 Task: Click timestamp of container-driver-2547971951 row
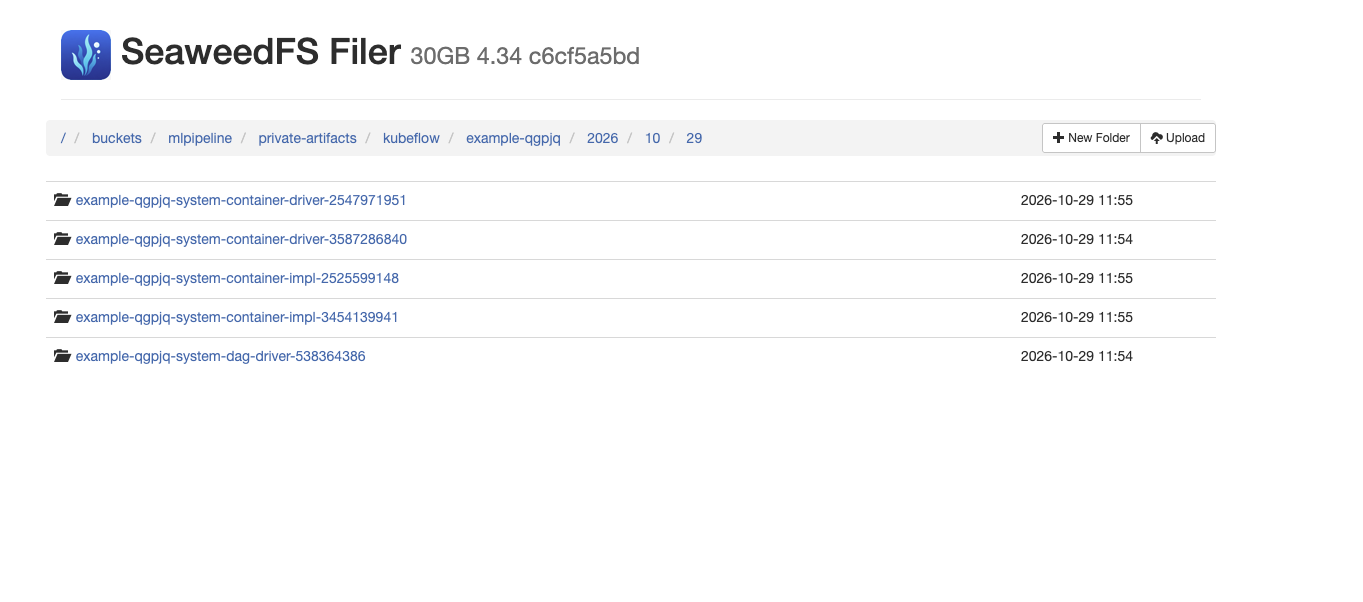pyautogui.click(x=1076, y=200)
